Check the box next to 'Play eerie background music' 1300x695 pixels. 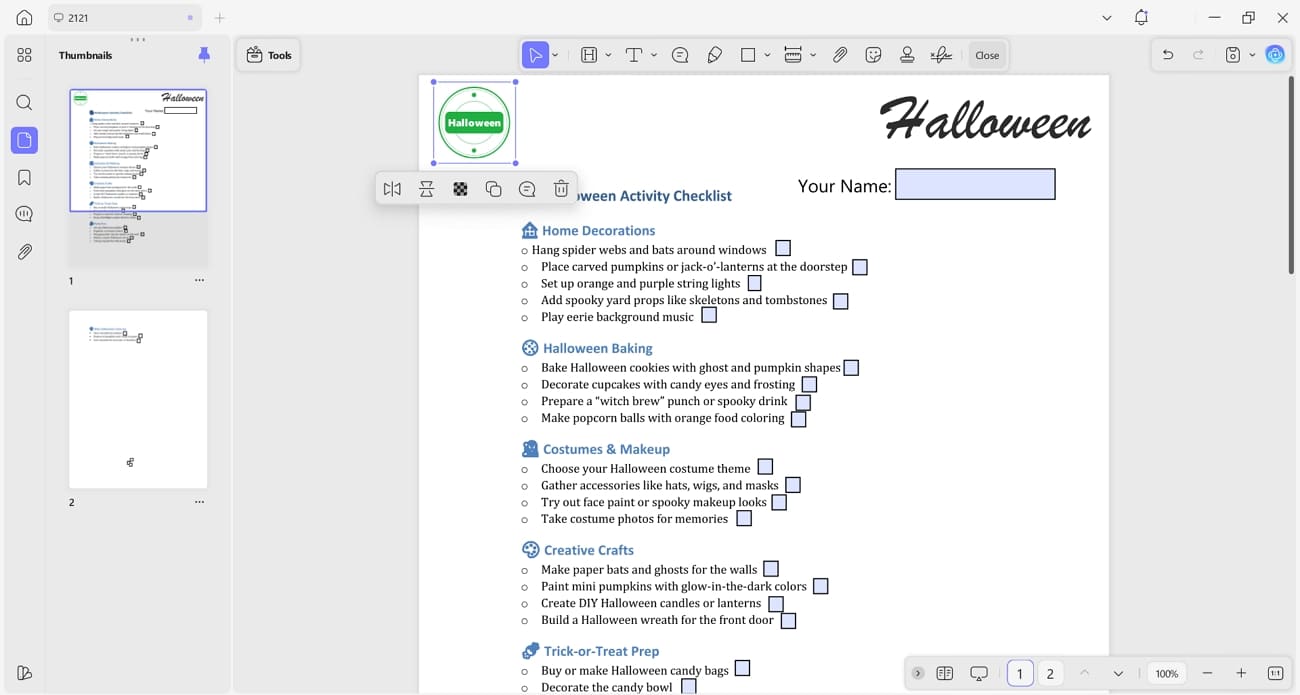tap(709, 314)
